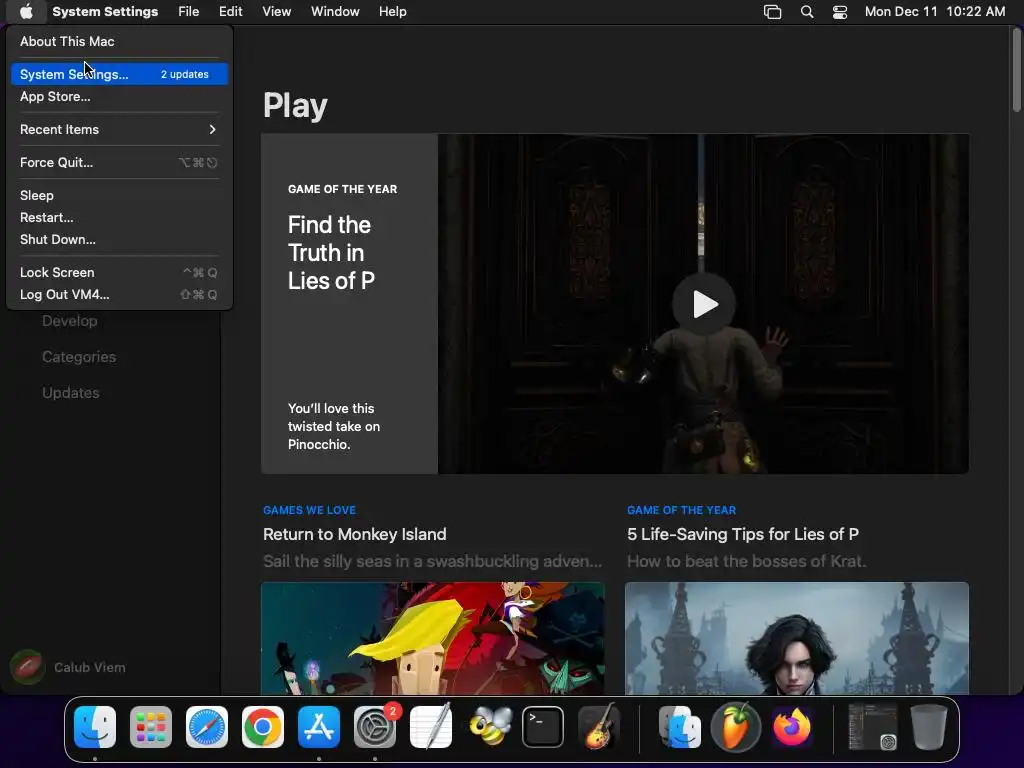Choose About This Mac

(119, 41)
